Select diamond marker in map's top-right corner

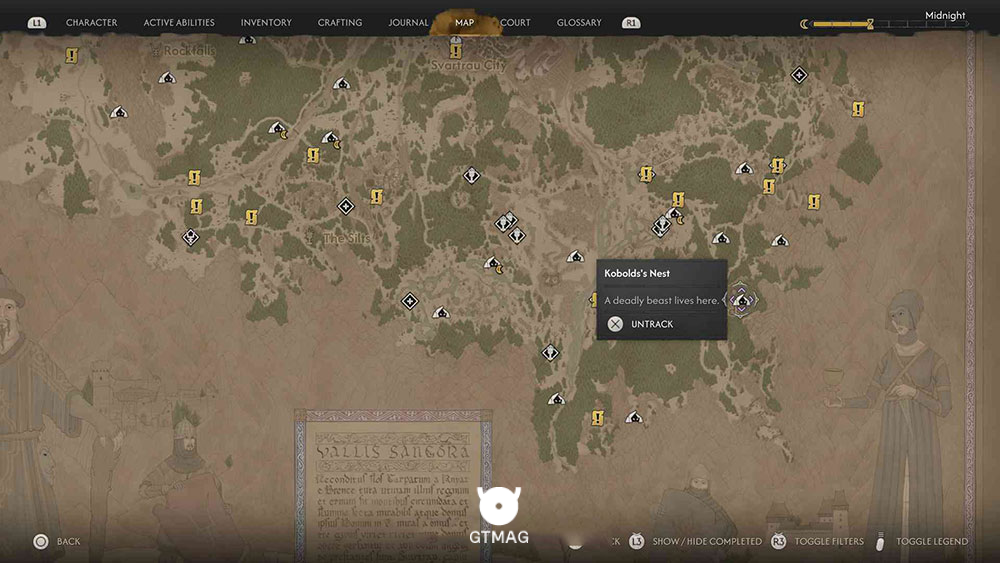tap(799, 75)
